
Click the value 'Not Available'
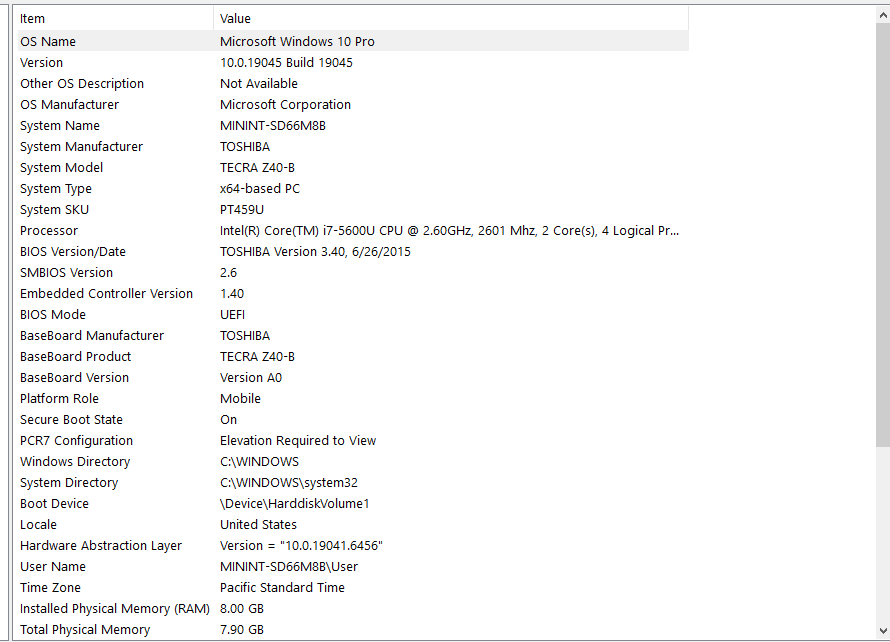(258, 83)
